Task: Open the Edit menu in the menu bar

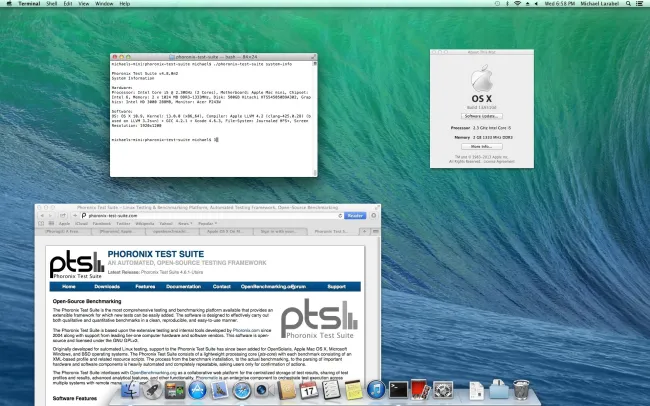Action: click(x=68, y=3)
